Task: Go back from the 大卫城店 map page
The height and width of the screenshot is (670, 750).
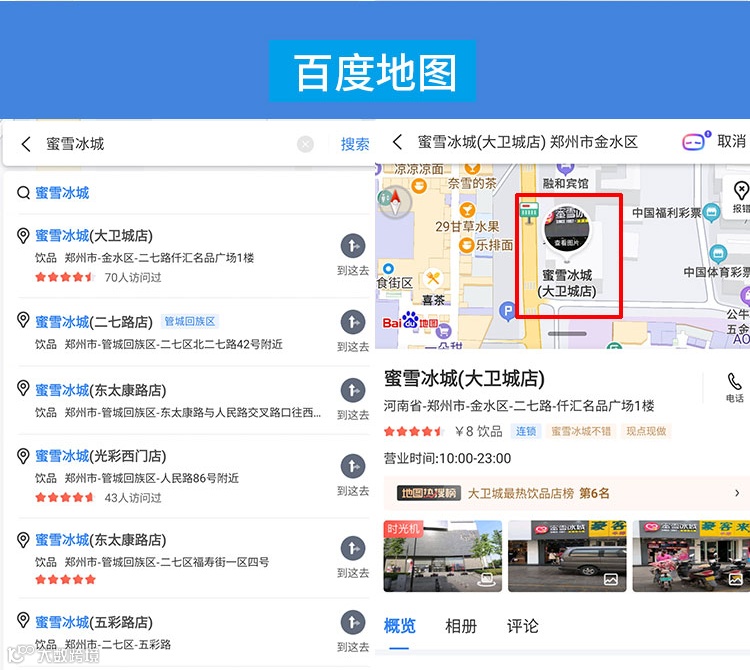Action: coord(397,142)
